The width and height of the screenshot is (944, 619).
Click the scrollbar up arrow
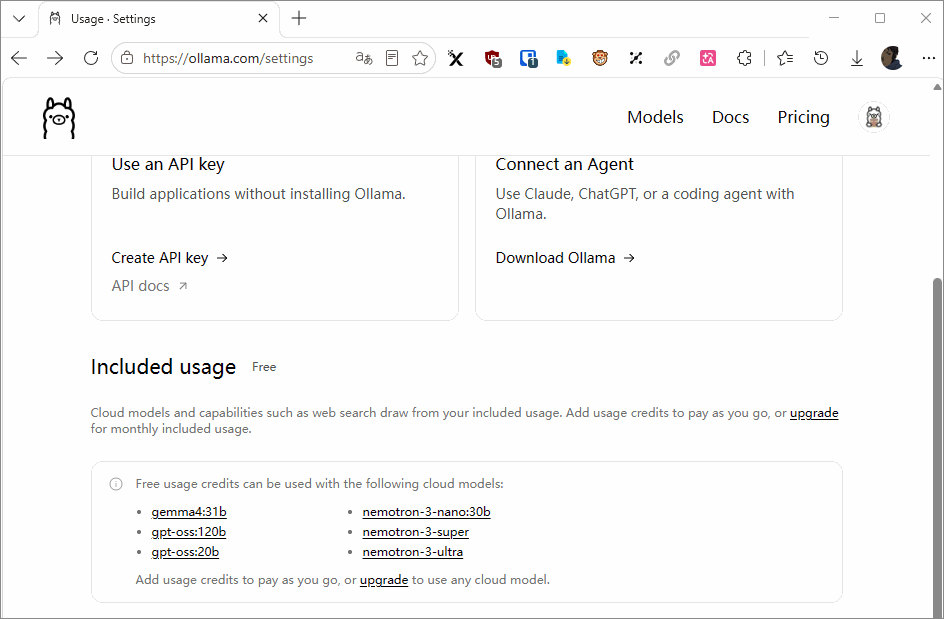click(937, 87)
